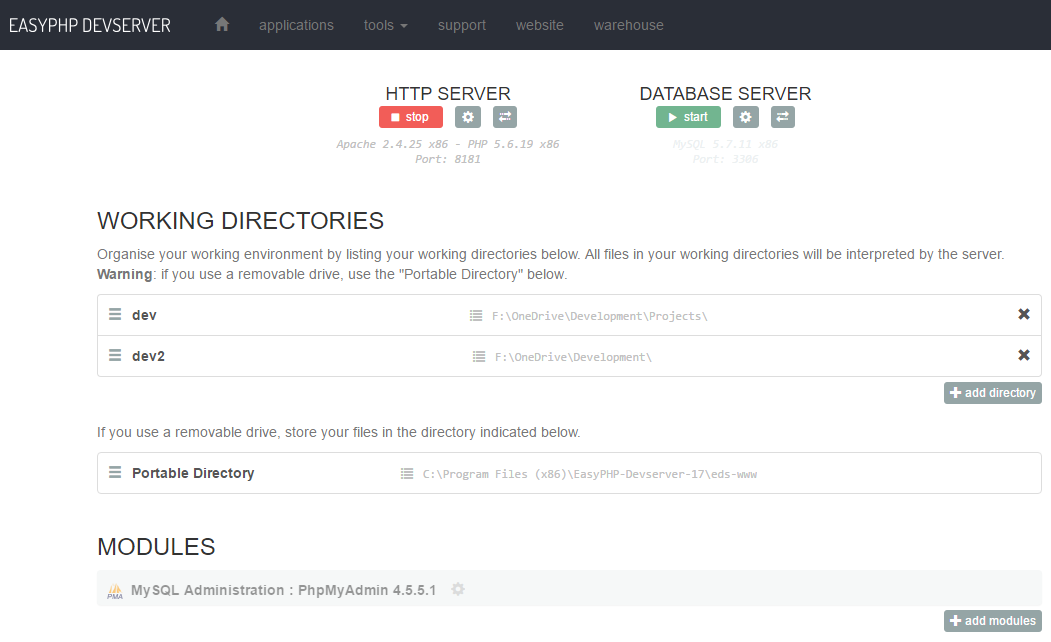Click the database server restart arrows icon
The height and width of the screenshot is (642, 1051).
coord(782,117)
